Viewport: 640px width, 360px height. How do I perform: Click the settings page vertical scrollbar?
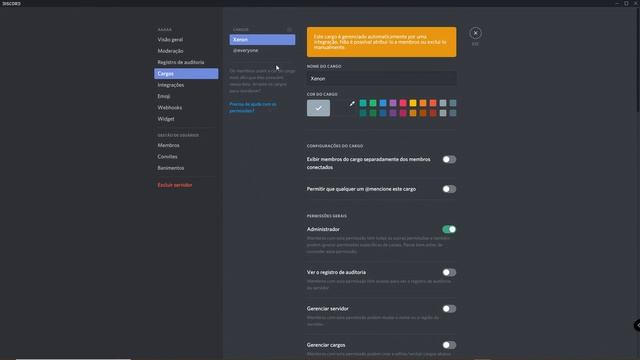point(638,59)
